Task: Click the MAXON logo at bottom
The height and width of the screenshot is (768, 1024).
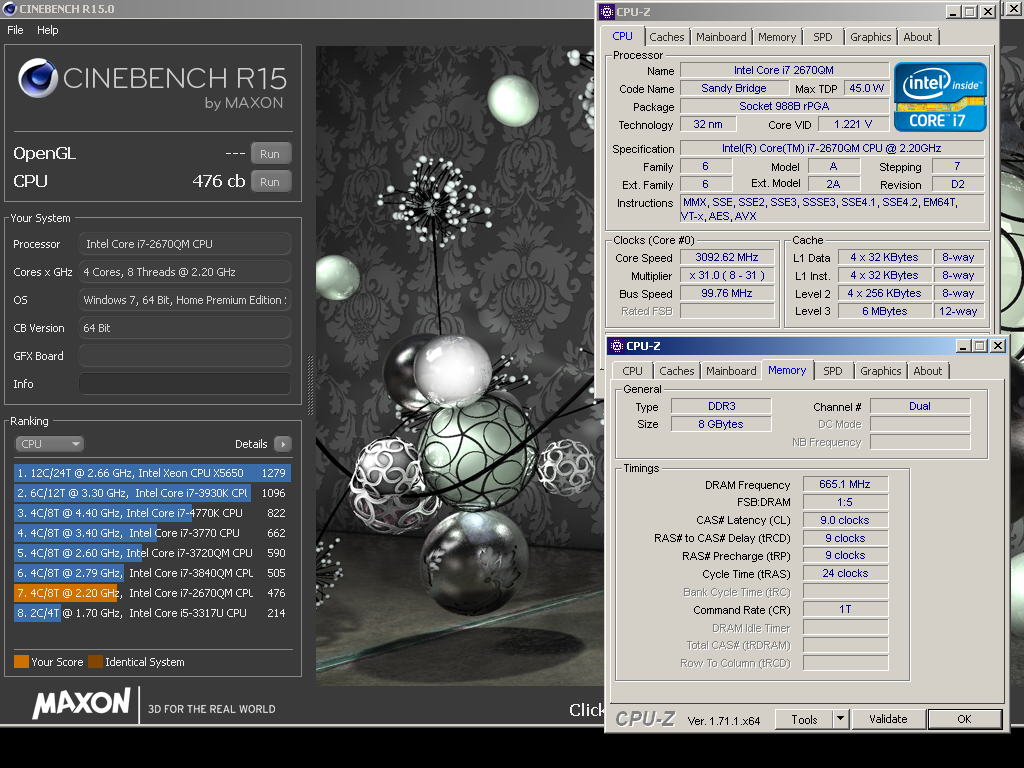Action: click(x=82, y=704)
